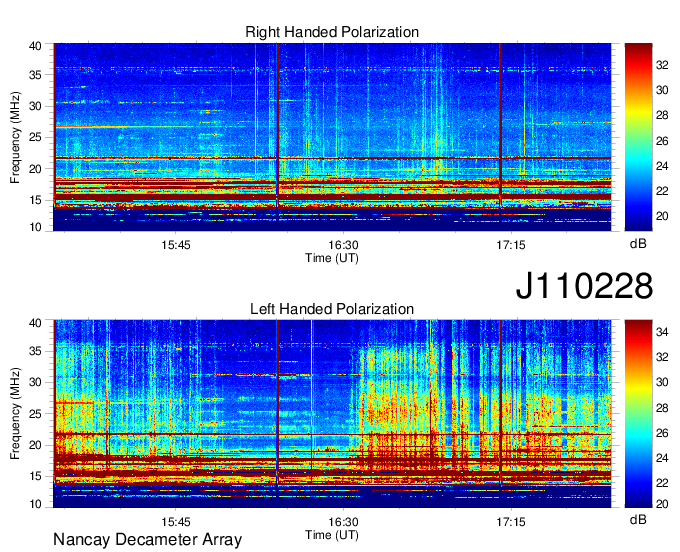The width and height of the screenshot is (680, 552).
Task: Click the 28 label on the upper colorbar
Action: pyautogui.click(x=662, y=115)
